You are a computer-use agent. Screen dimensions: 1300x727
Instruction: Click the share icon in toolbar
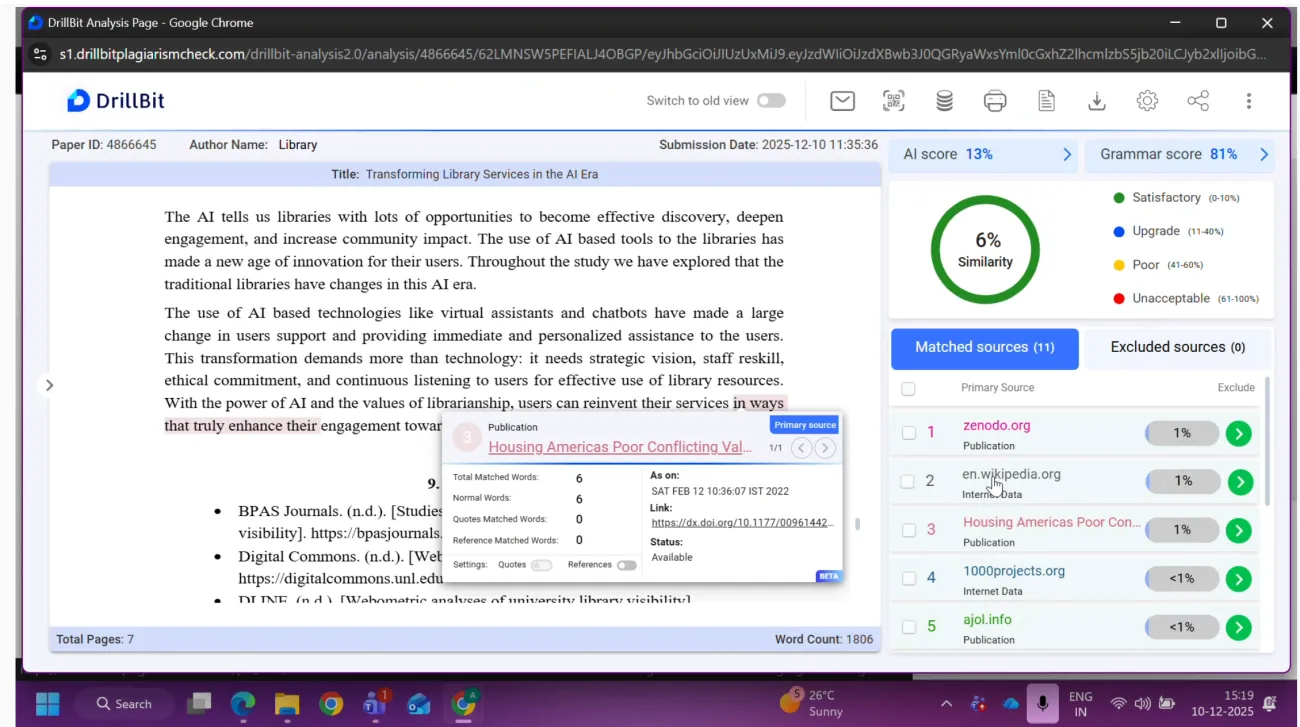(x=1197, y=101)
